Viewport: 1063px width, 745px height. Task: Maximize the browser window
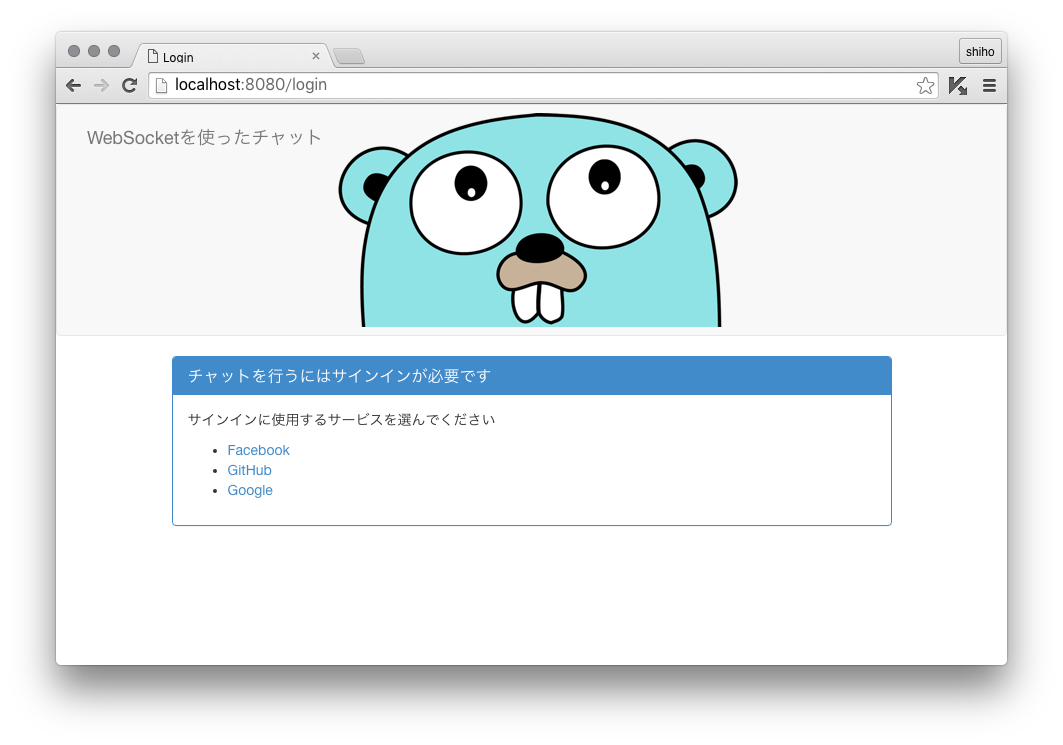click(114, 51)
